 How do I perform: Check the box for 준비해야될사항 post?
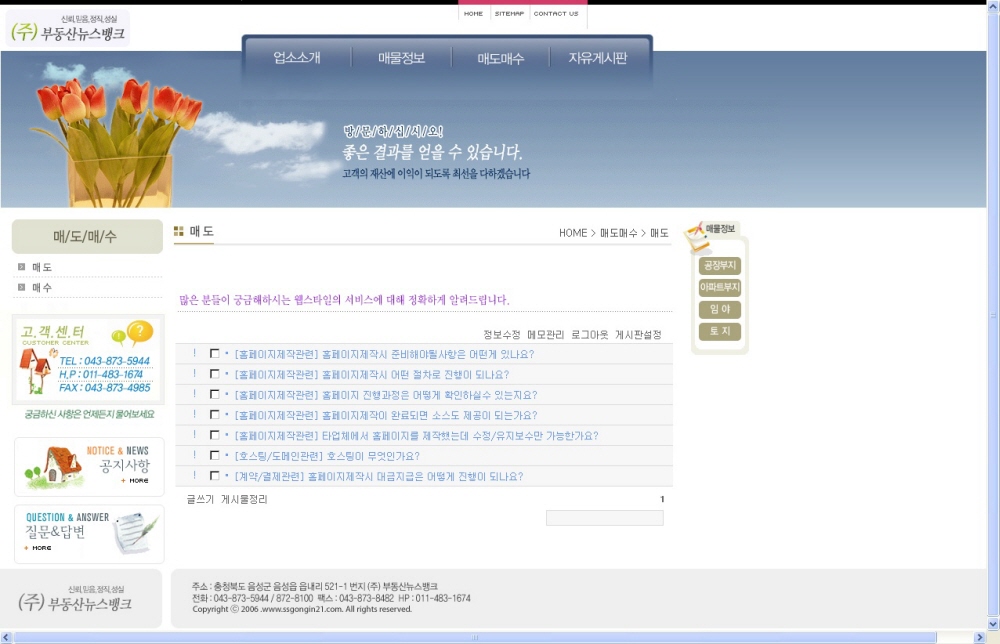coord(214,354)
